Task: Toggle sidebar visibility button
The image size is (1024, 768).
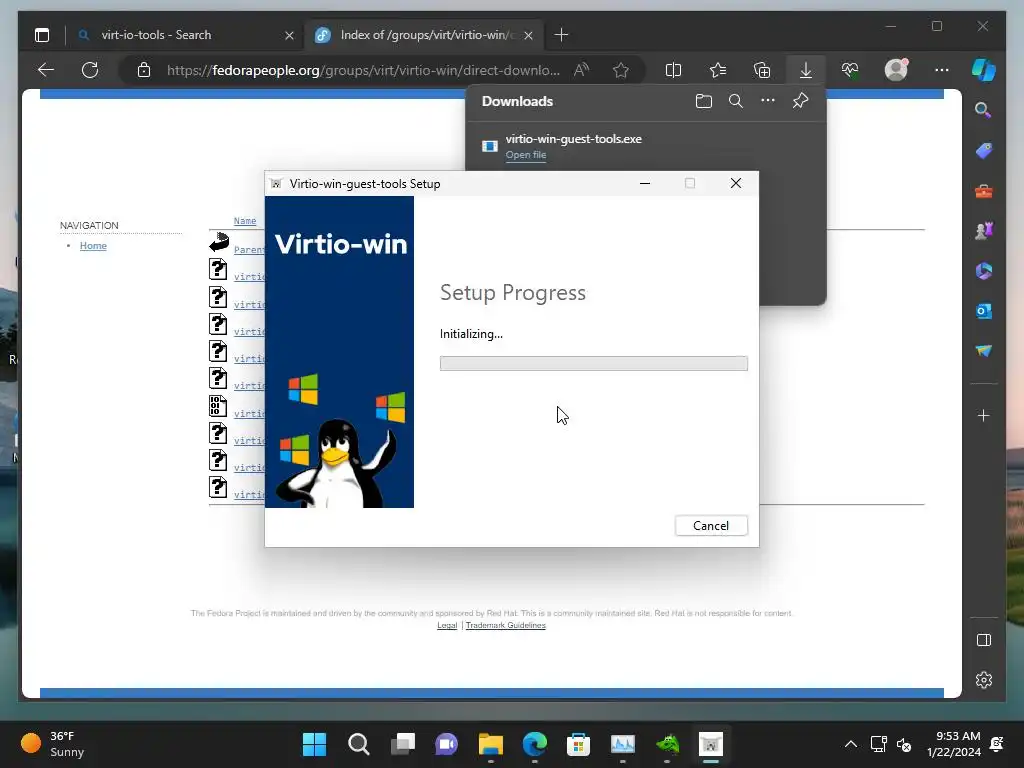Action: (984, 640)
